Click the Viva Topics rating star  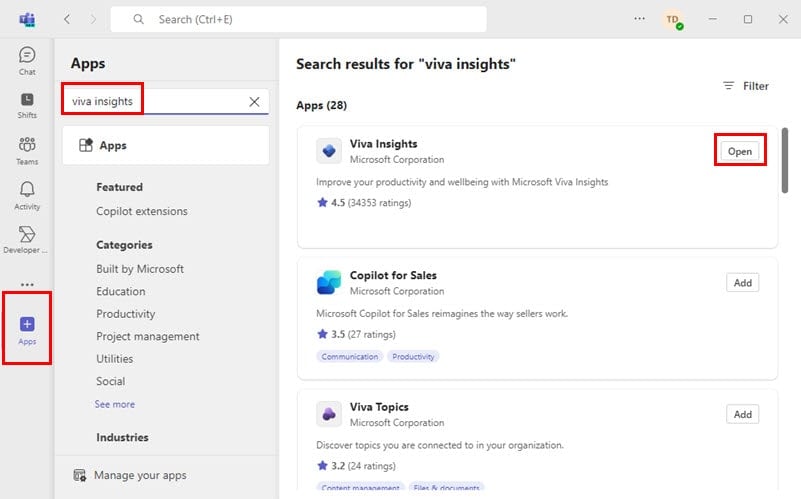322,466
